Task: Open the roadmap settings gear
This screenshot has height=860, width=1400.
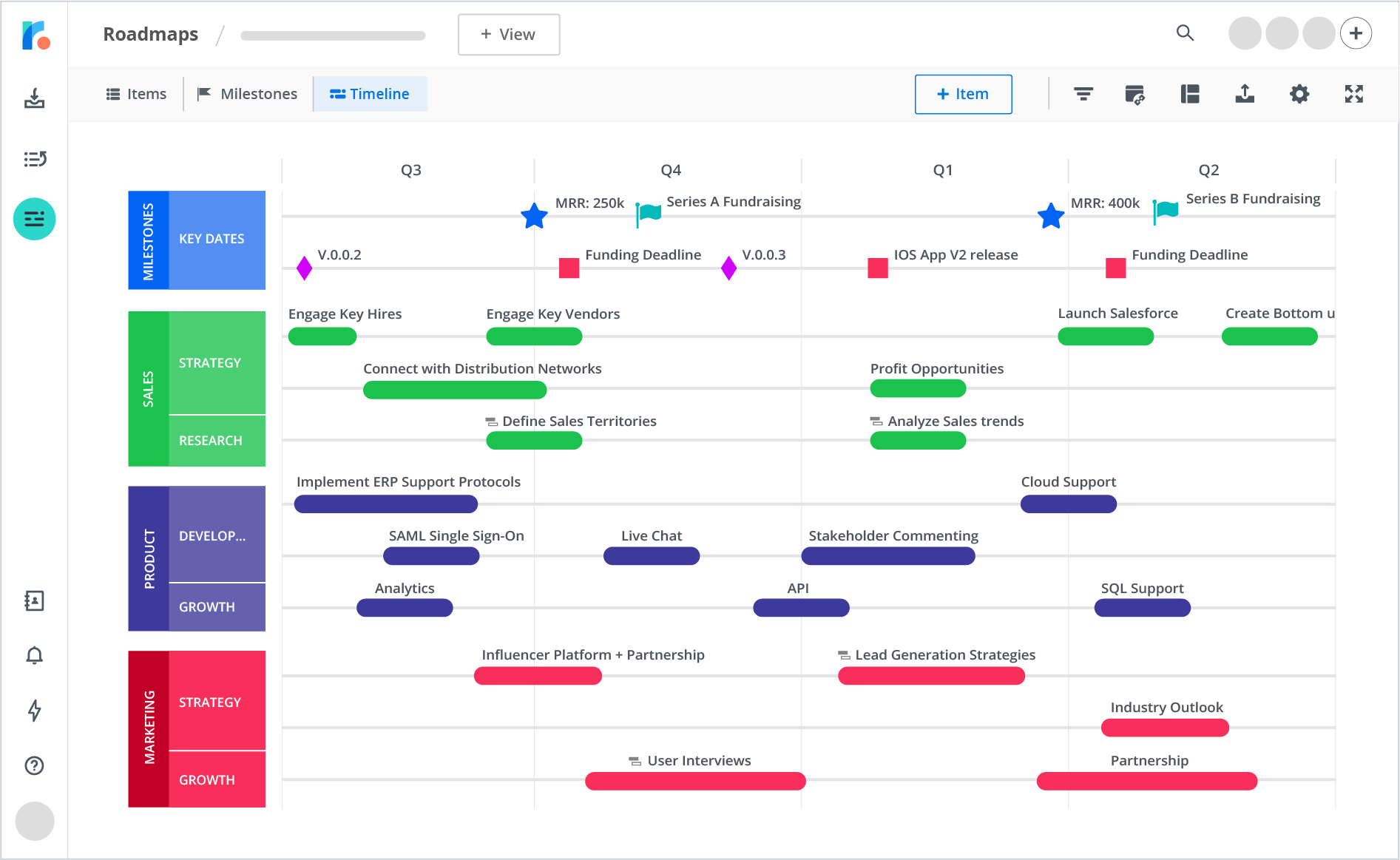Action: click(1299, 94)
